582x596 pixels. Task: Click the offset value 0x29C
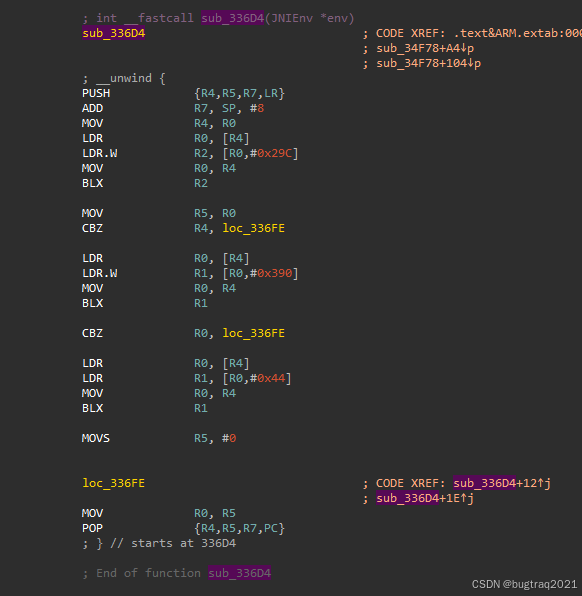point(274,153)
